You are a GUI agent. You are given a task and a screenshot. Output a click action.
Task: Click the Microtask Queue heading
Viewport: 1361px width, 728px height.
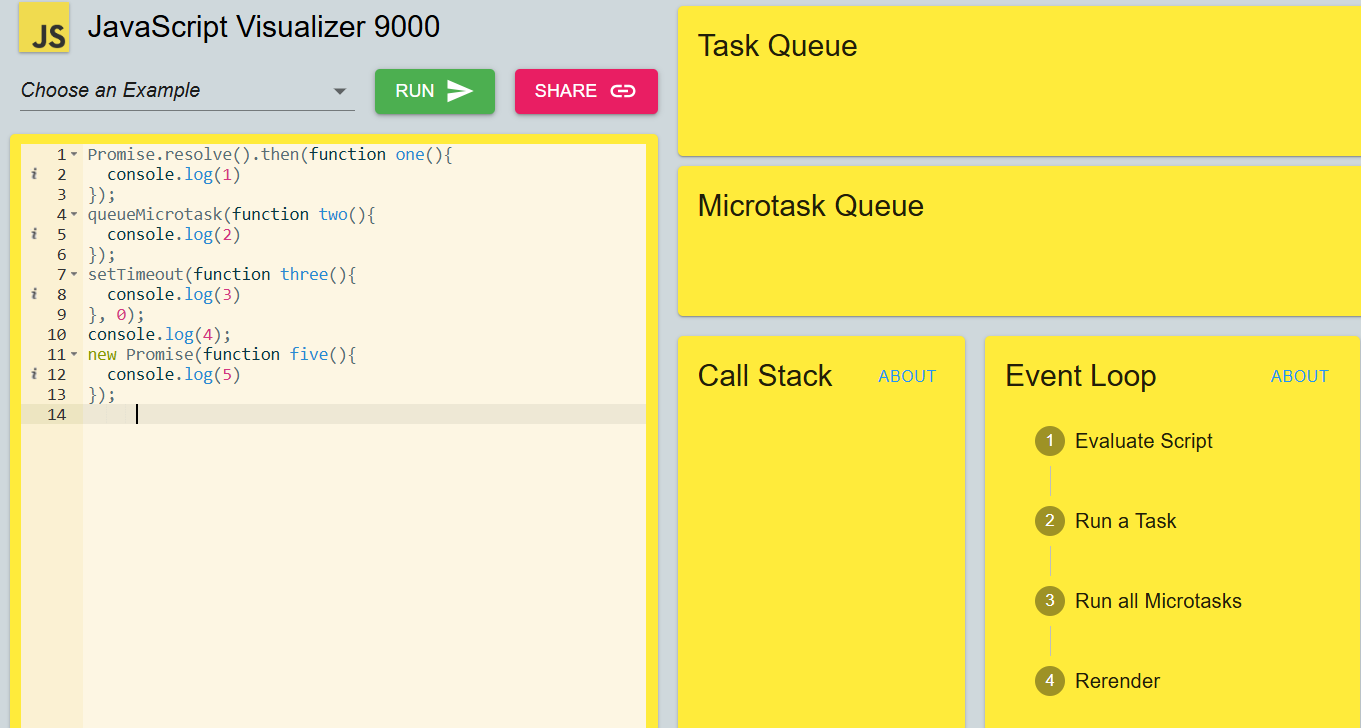pos(810,206)
